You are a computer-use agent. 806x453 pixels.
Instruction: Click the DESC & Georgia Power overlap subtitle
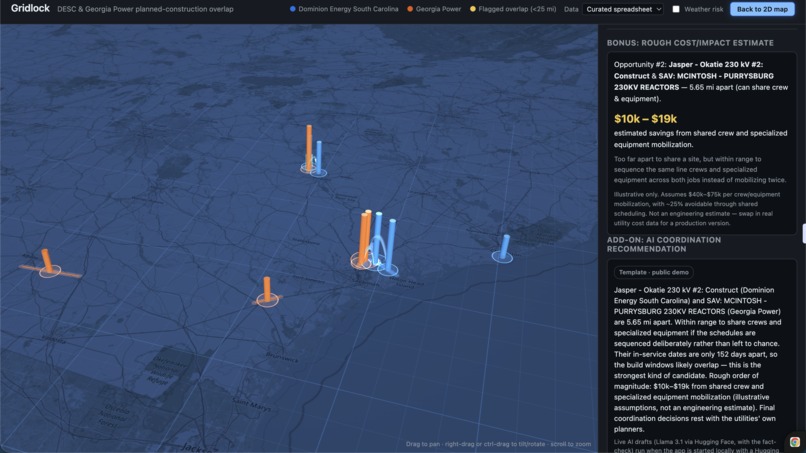pyautogui.click(x=145, y=9)
